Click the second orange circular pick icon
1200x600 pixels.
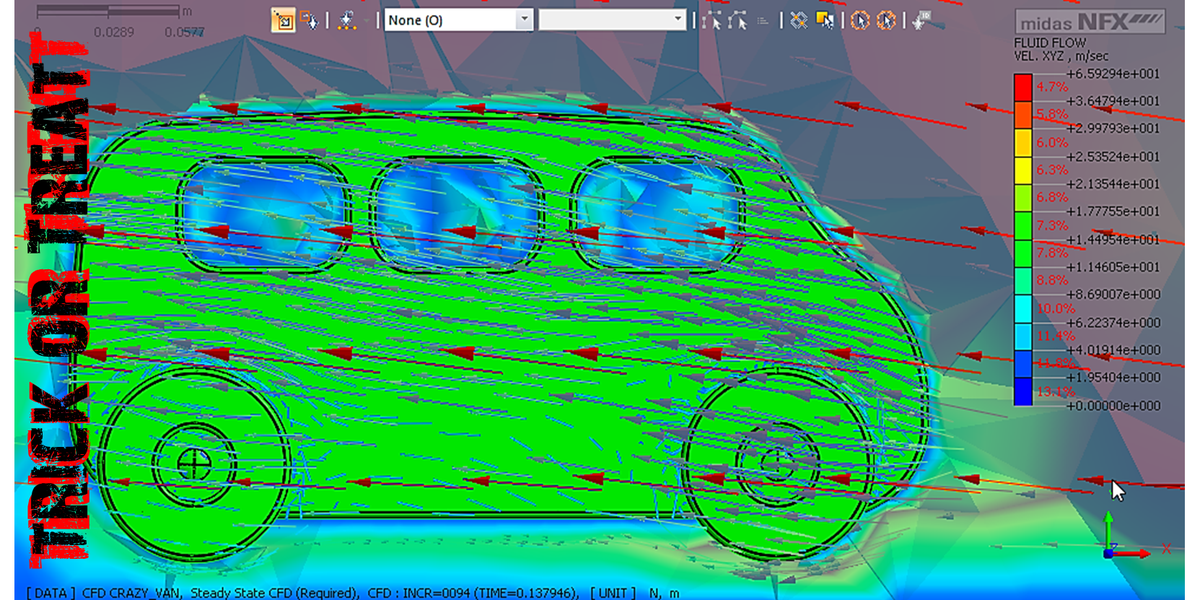pos(886,20)
